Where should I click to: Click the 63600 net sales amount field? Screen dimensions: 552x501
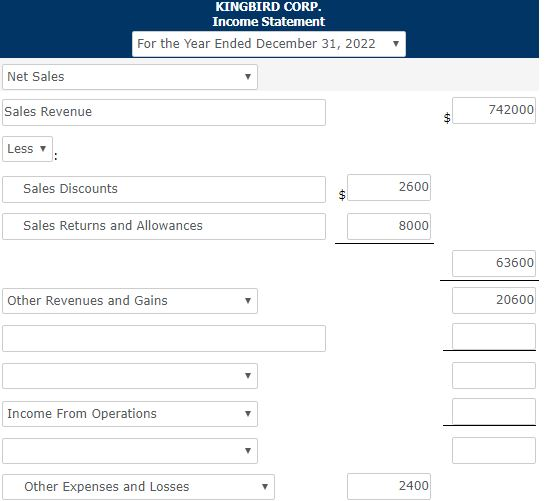pyautogui.click(x=494, y=263)
